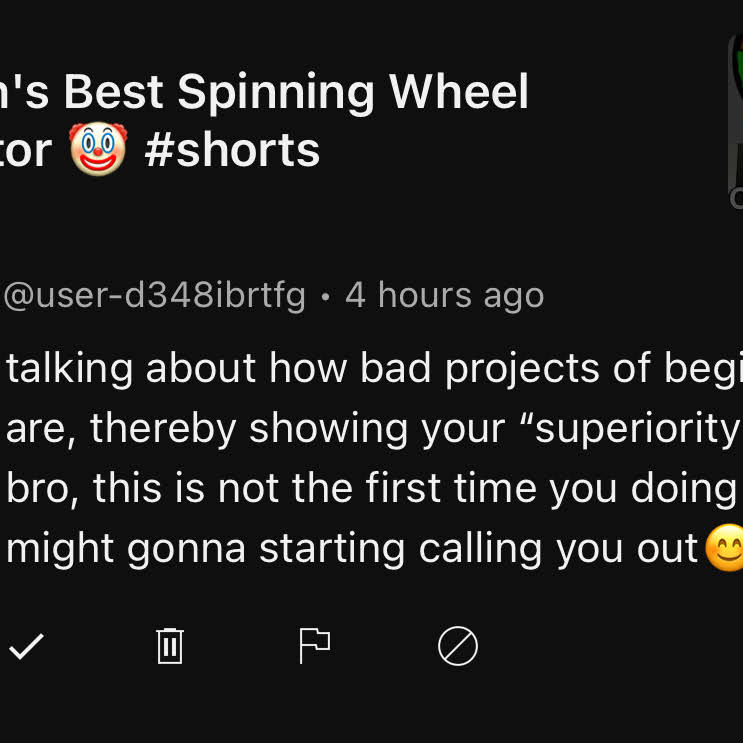Click the comment line starting "talking about how bad"
Image resolution: width=743 pixels, height=743 pixels.
click(370, 369)
